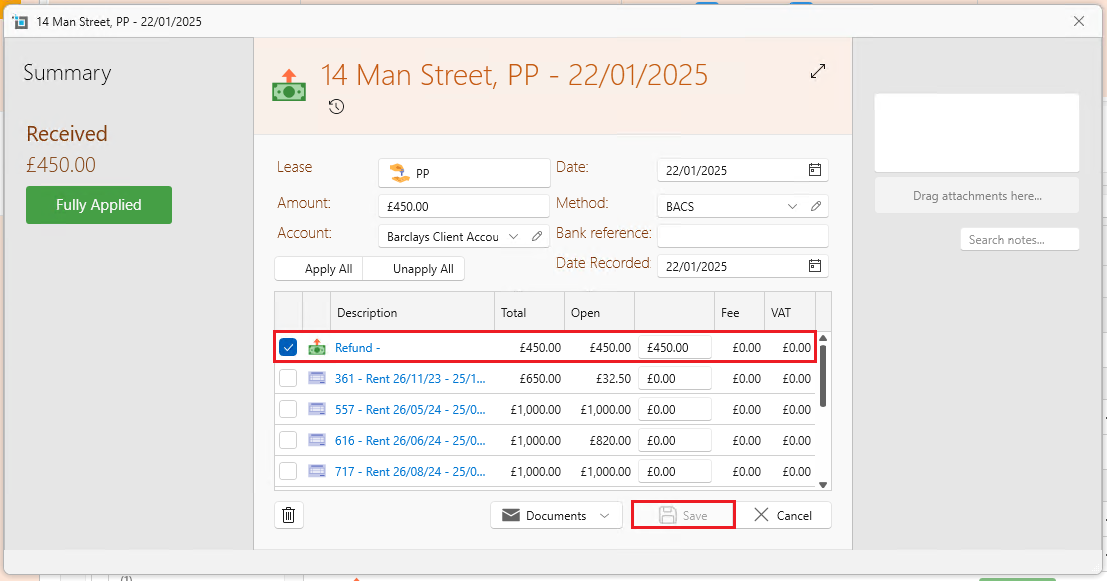
Task: Tick the checkbox for 616 - Rent
Action: point(288,441)
